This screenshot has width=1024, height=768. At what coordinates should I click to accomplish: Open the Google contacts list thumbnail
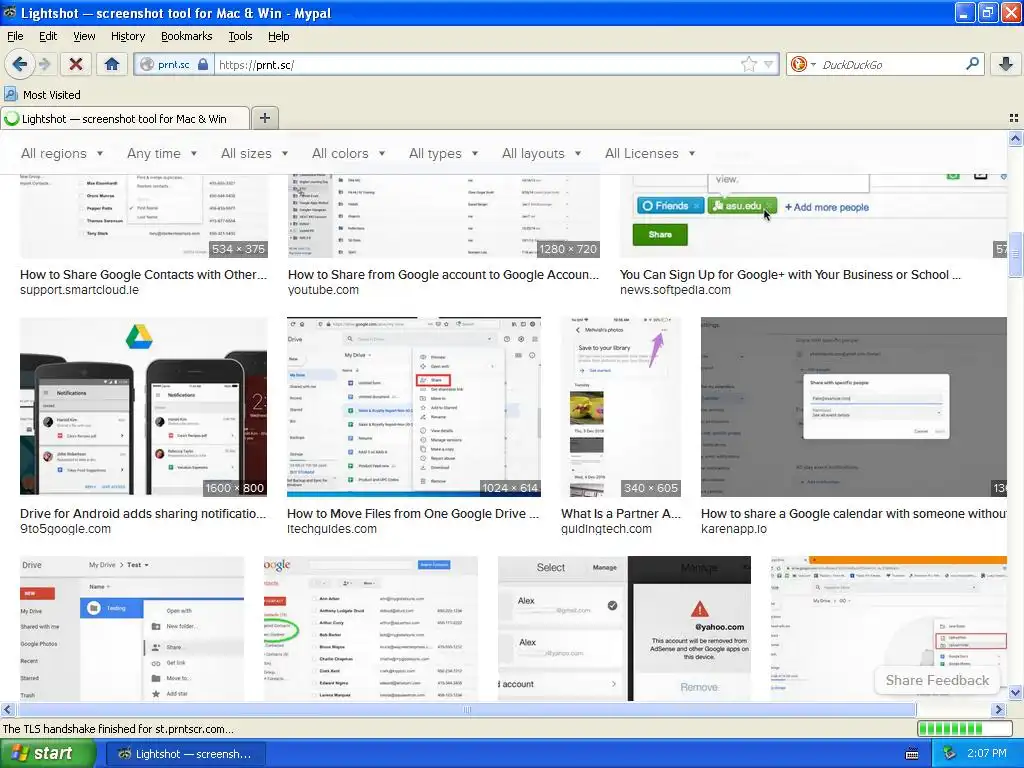371,628
